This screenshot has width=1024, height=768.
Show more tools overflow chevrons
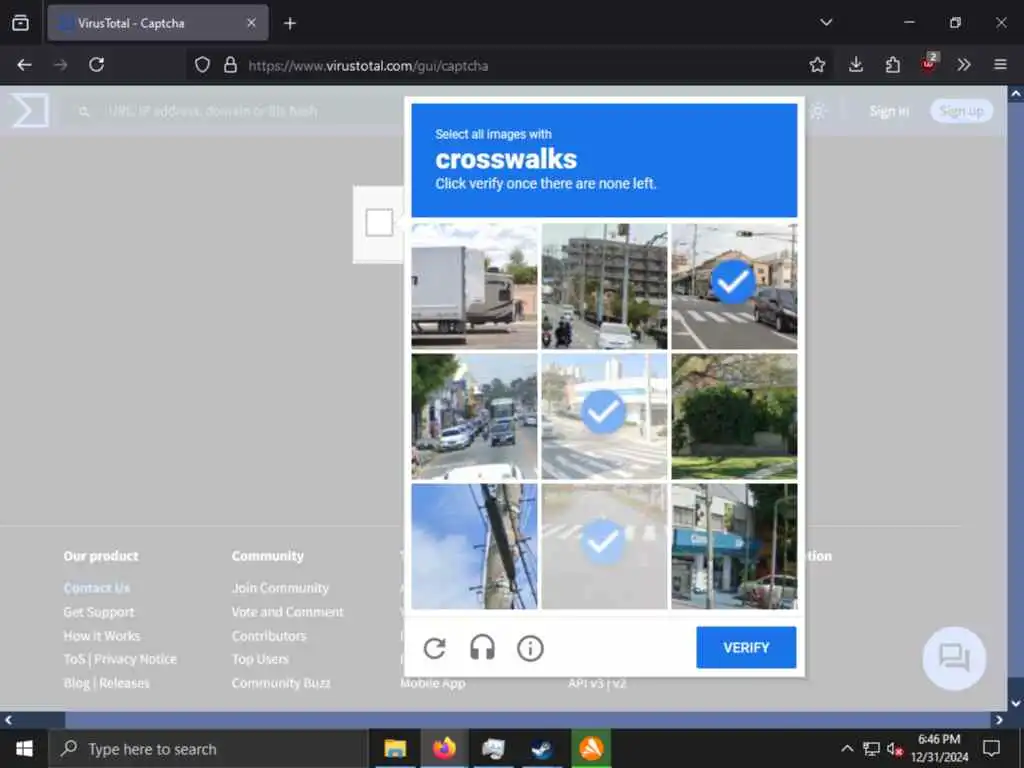pyautogui.click(x=964, y=65)
